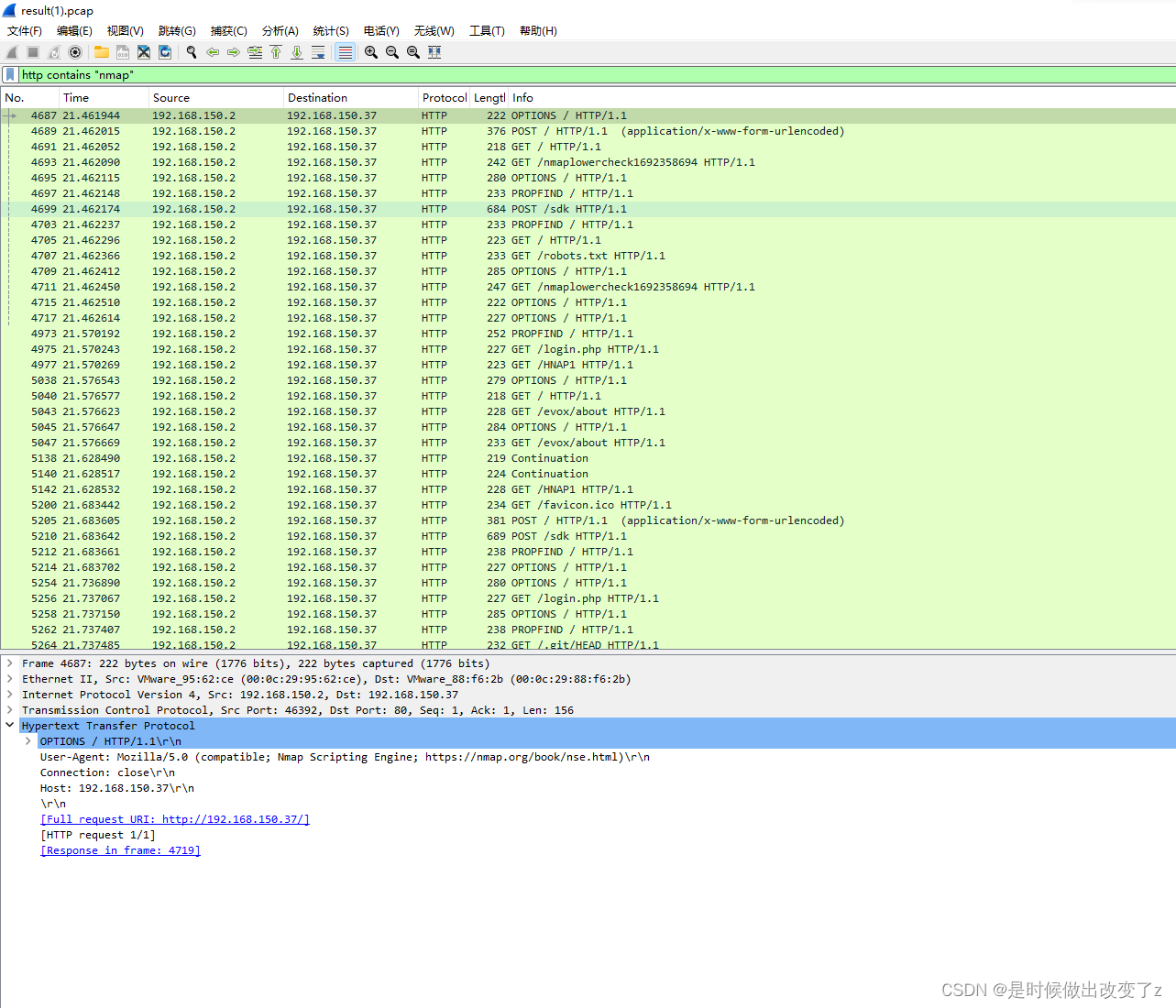Open the 电话(Y) menu
The width and height of the screenshot is (1176, 1008).
381,31
